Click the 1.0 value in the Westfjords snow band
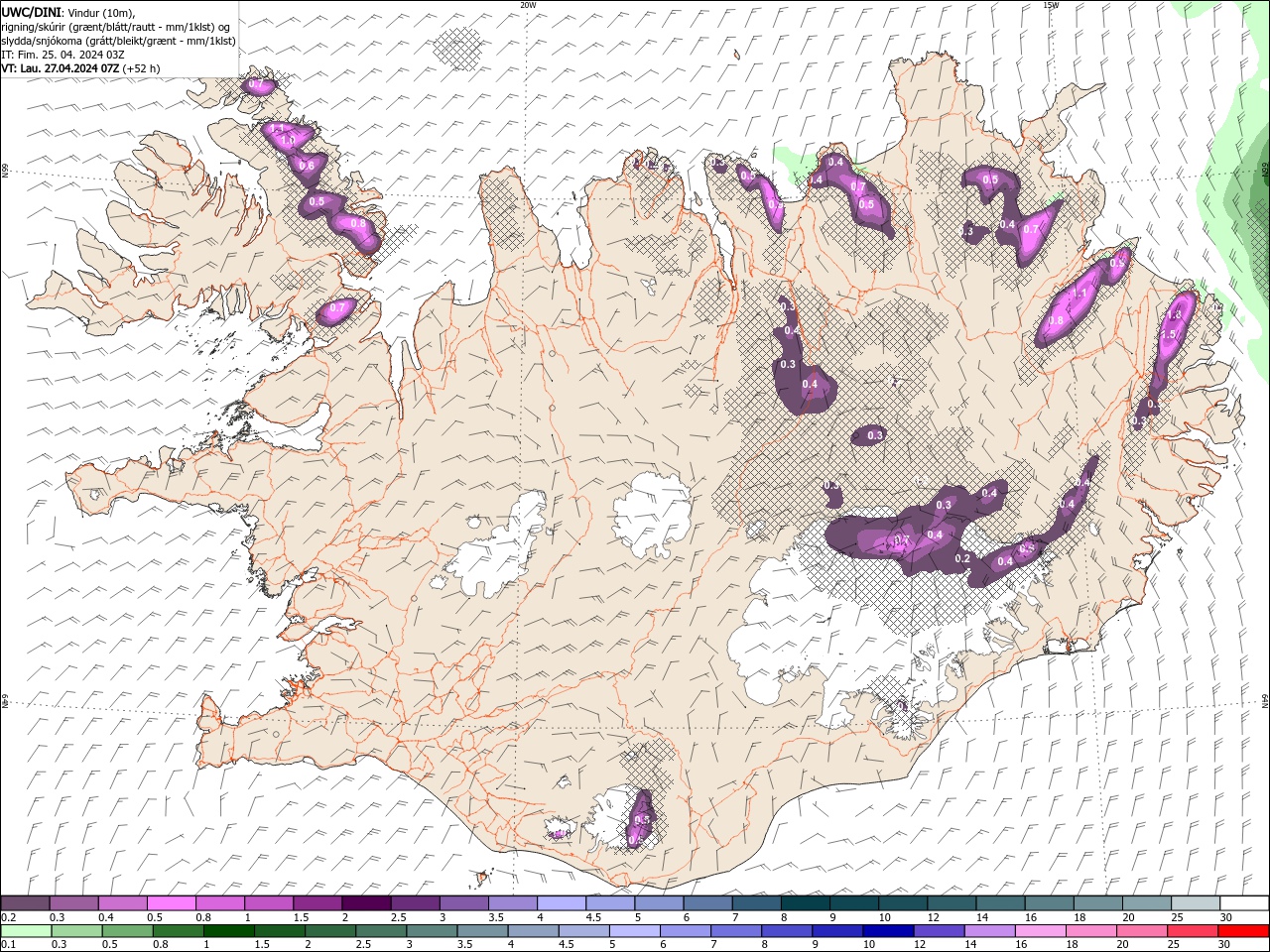This screenshot has width=1270, height=952. 288,142
